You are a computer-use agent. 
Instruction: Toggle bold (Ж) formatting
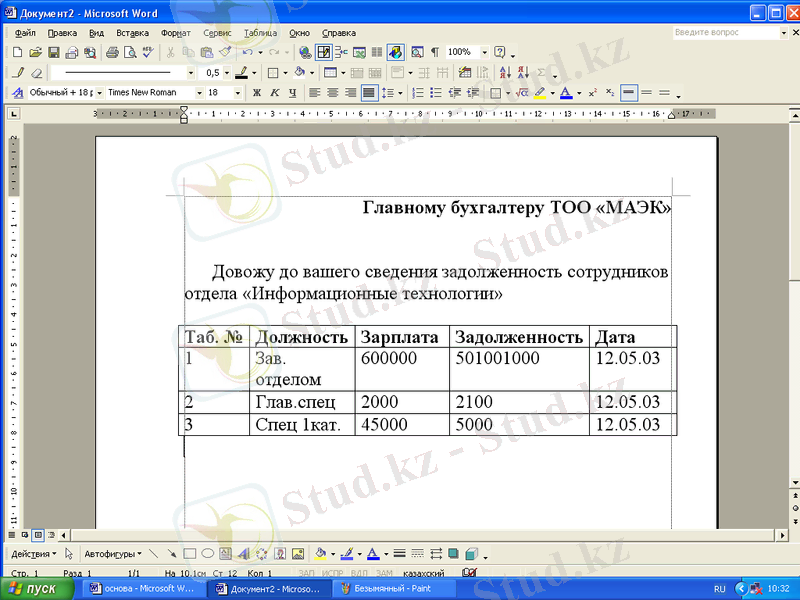[257, 93]
